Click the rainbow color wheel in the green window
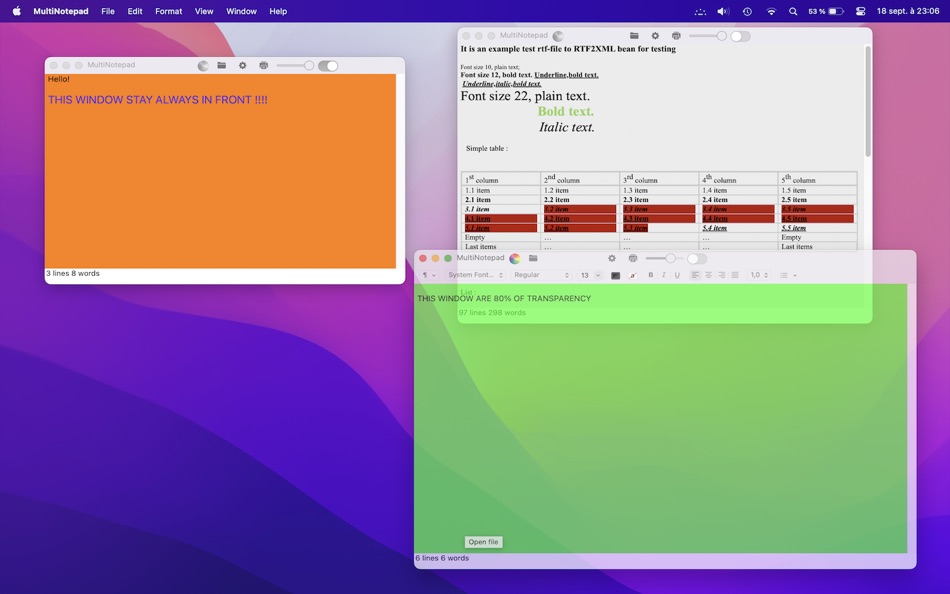The height and width of the screenshot is (594, 950). point(514,259)
